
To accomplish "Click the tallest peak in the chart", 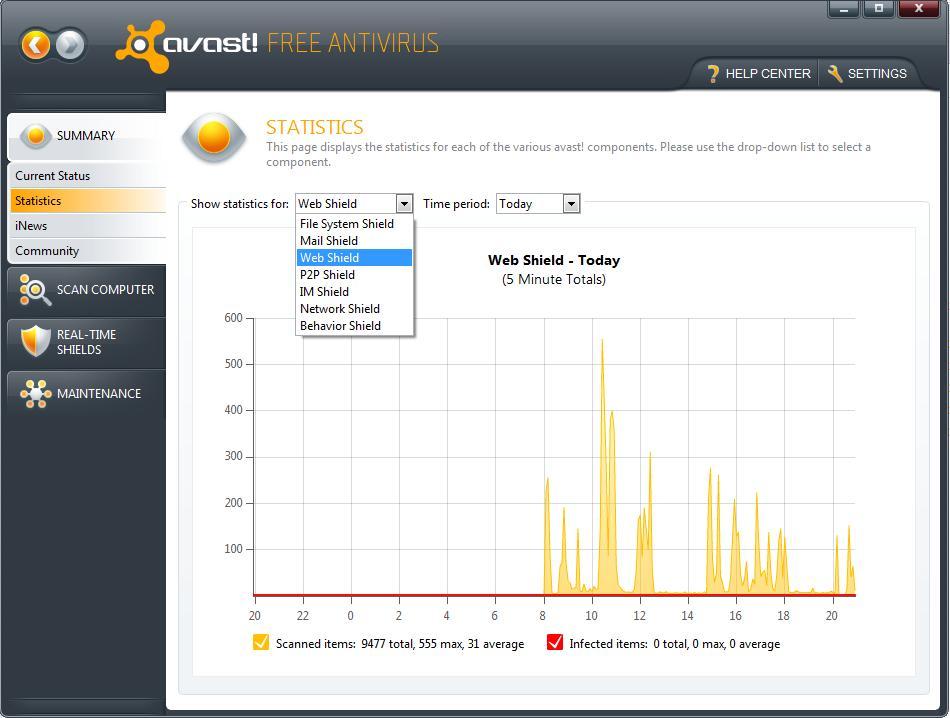I will pos(602,342).
